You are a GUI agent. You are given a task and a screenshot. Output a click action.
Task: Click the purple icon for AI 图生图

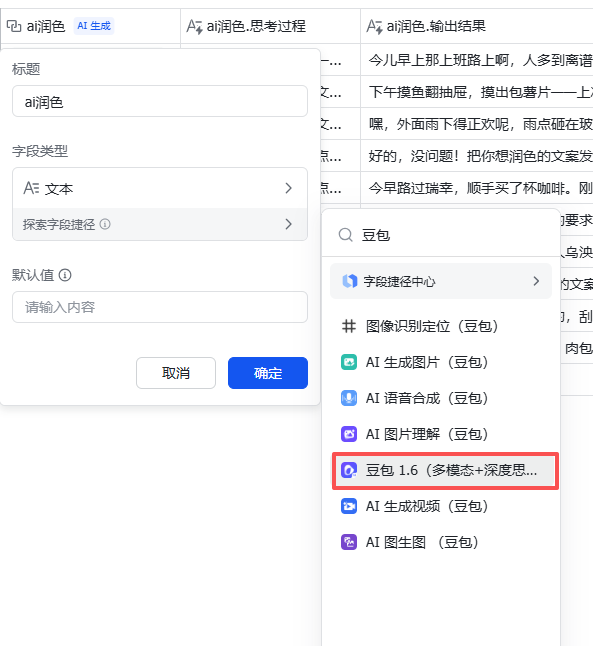[x=349, y=542]
